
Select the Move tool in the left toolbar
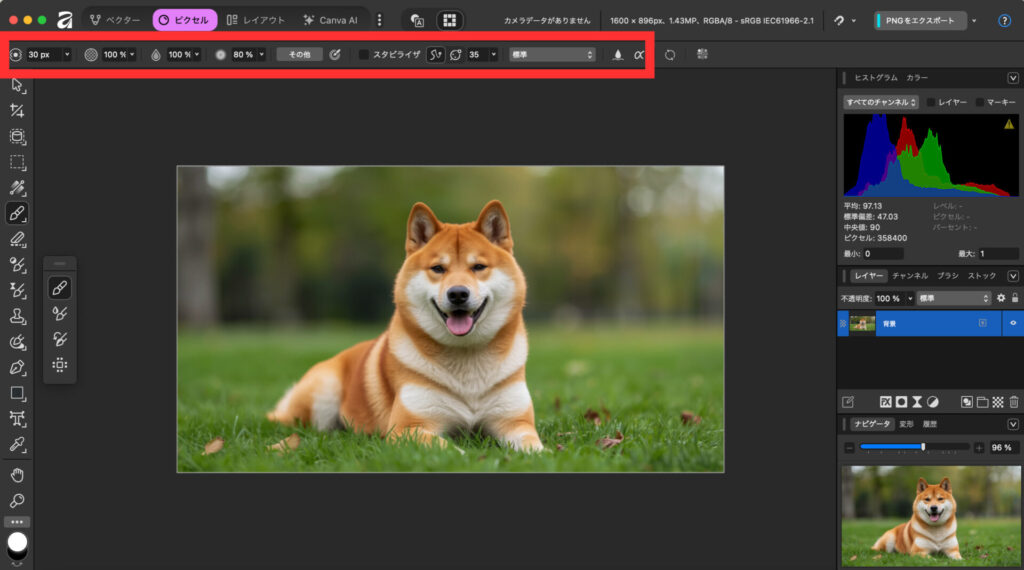pos(17,85)
